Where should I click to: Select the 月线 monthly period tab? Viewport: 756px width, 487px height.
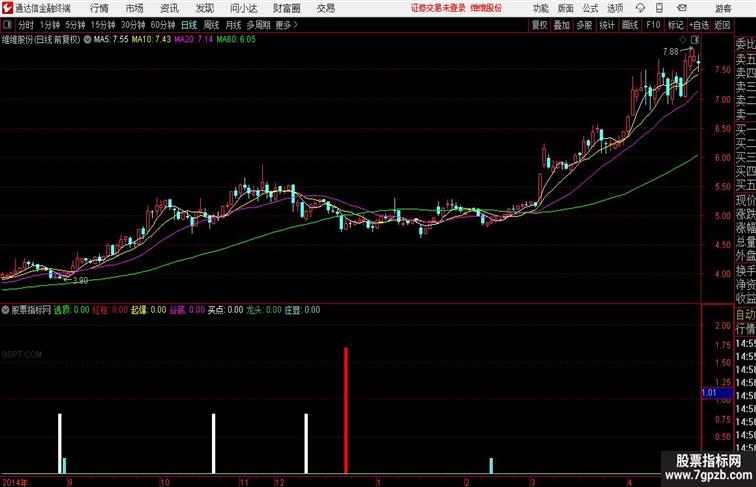pyautogui.click(x=233, y=25)
